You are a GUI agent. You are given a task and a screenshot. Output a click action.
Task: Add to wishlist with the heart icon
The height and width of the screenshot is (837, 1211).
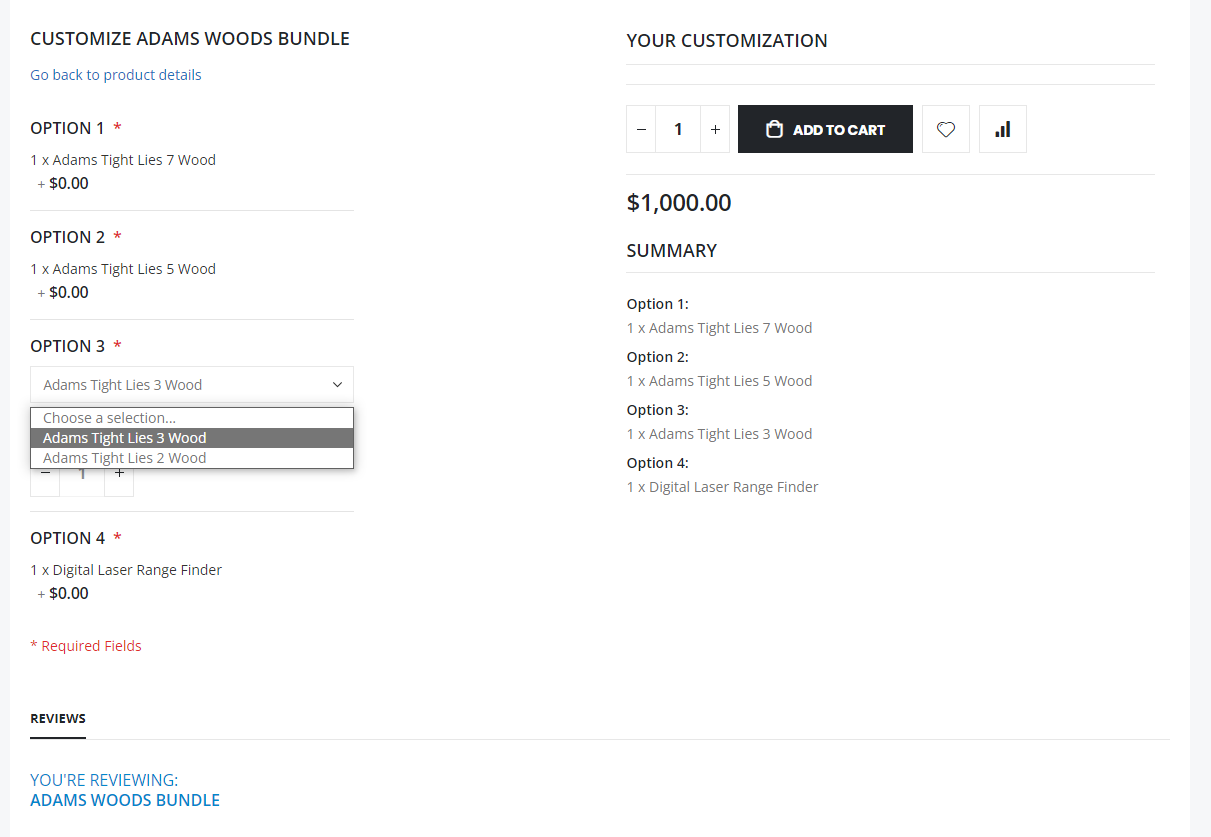[946, 129]
